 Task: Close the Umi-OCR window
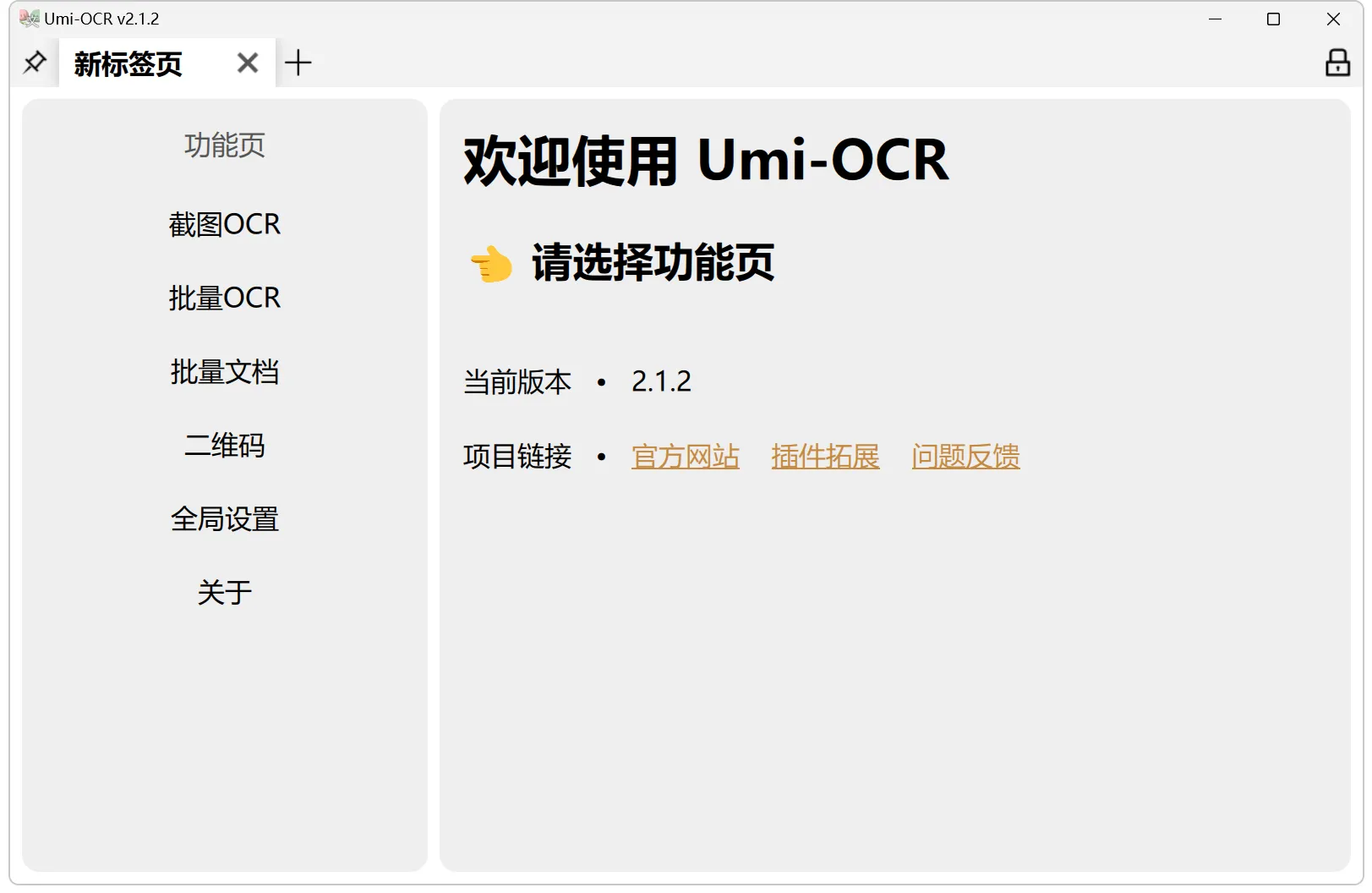(1333, 19)
